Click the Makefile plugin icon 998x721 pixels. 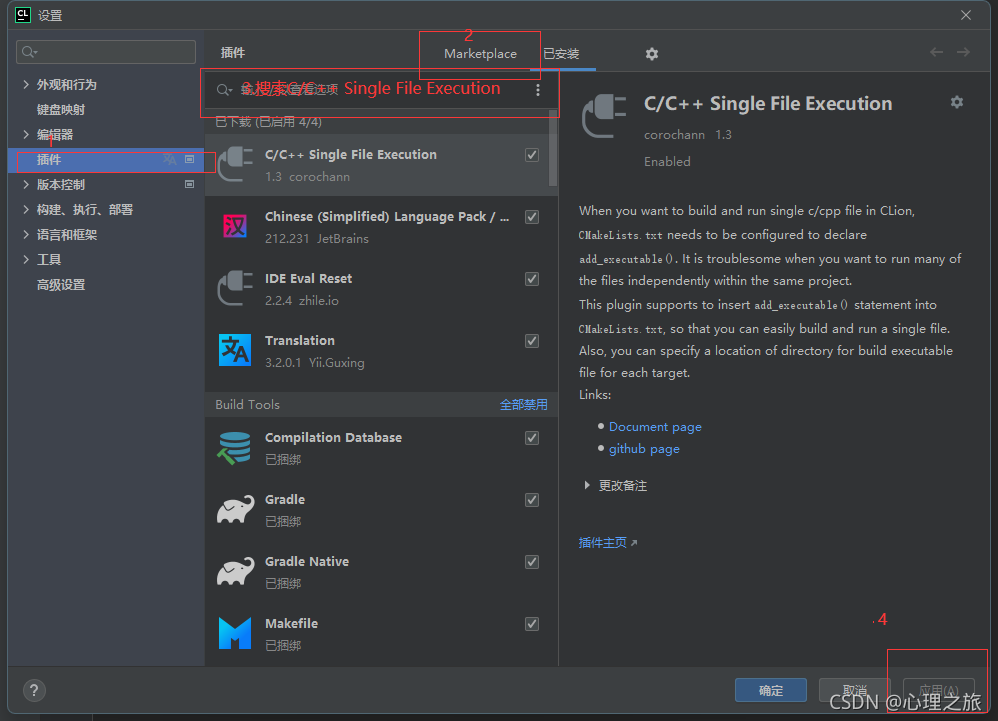(235, 633)
